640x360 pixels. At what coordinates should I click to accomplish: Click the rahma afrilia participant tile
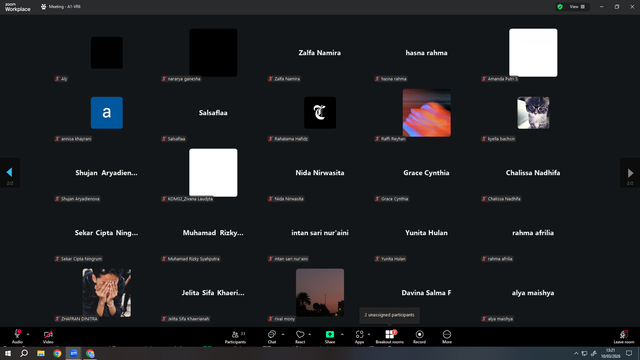533,233
